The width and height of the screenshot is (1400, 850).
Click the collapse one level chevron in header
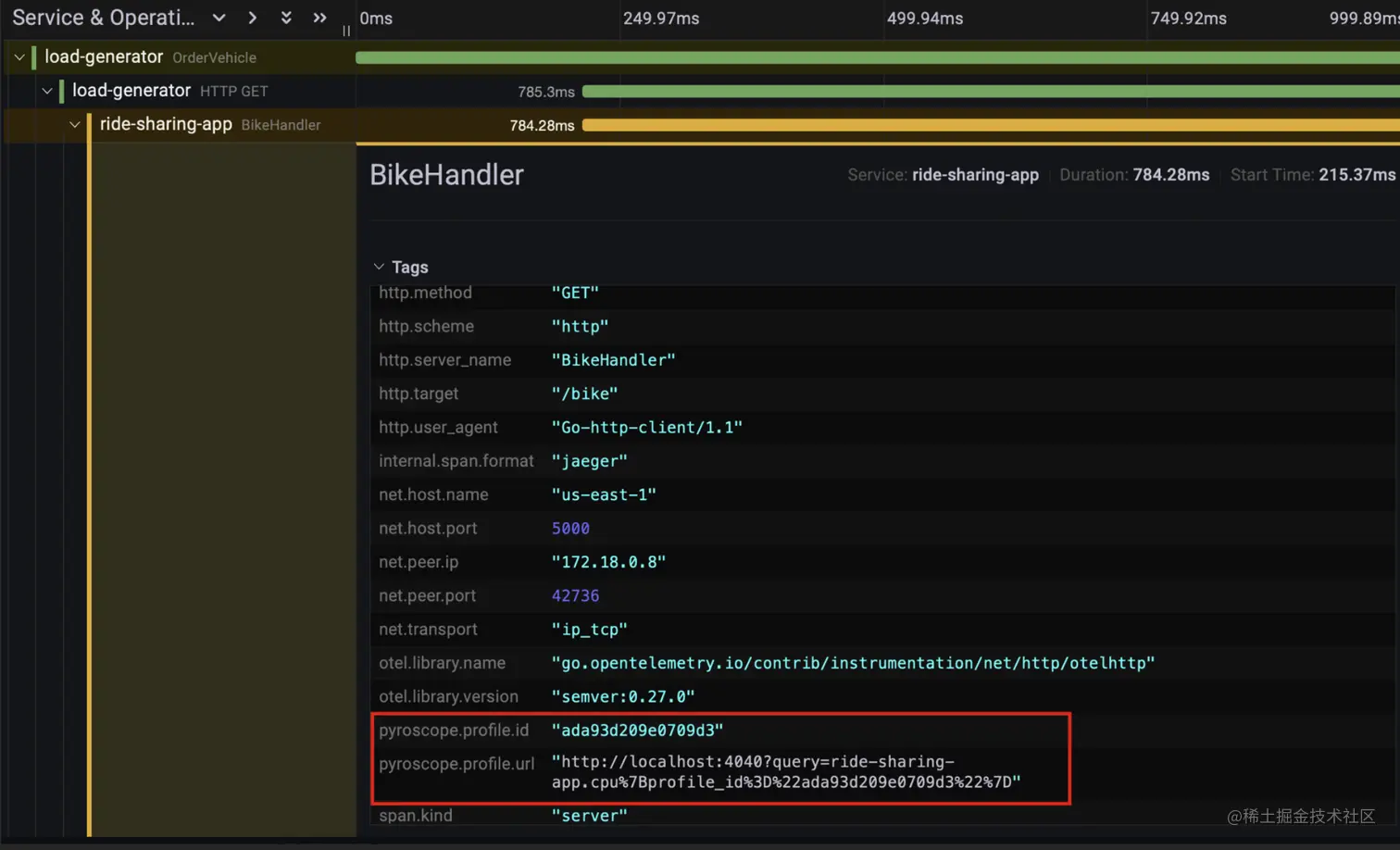(252, 18)
